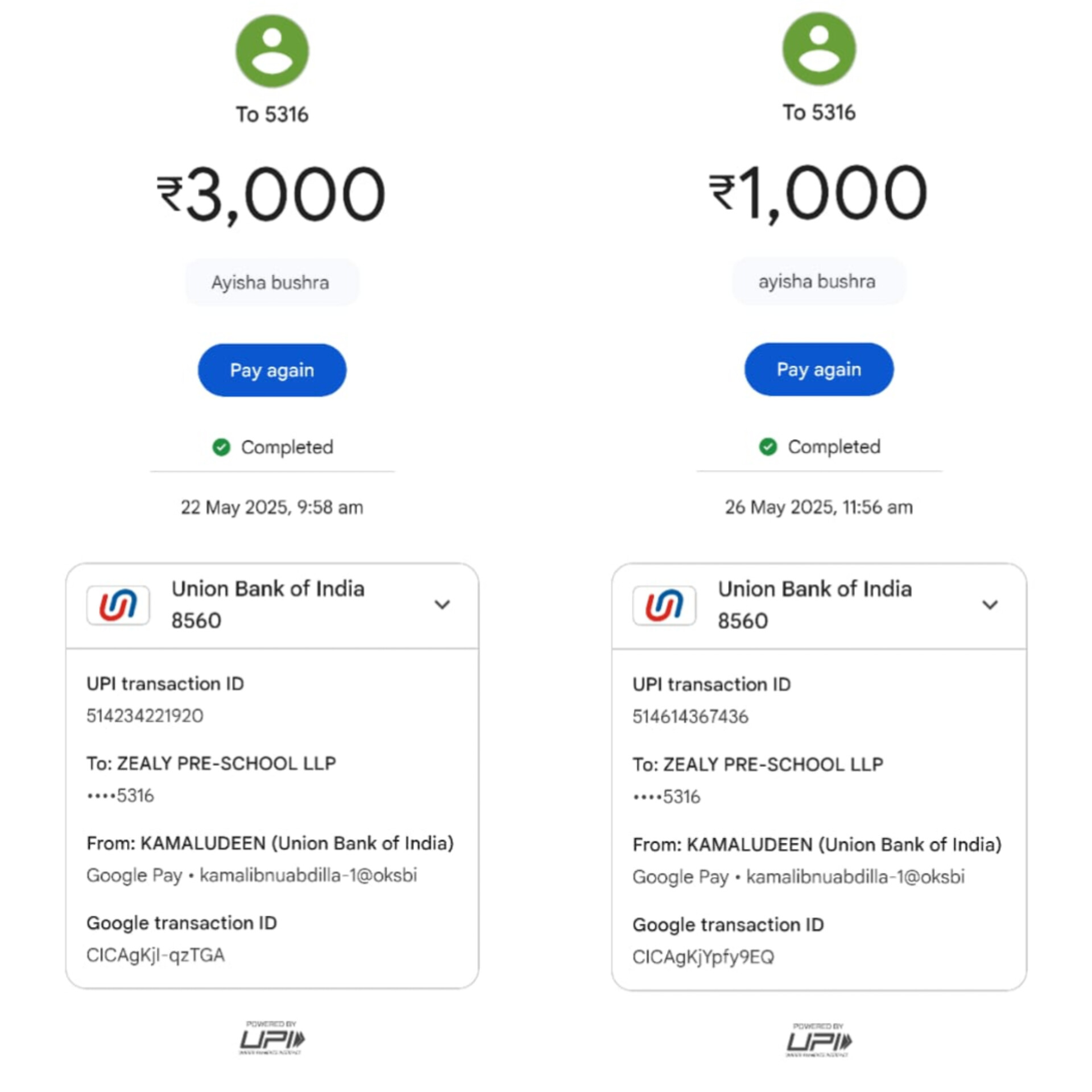Viewport: 1092px width, 1092px height.
Task: Select UPI transaction ID 514614367436
Action: pos(690,717)
